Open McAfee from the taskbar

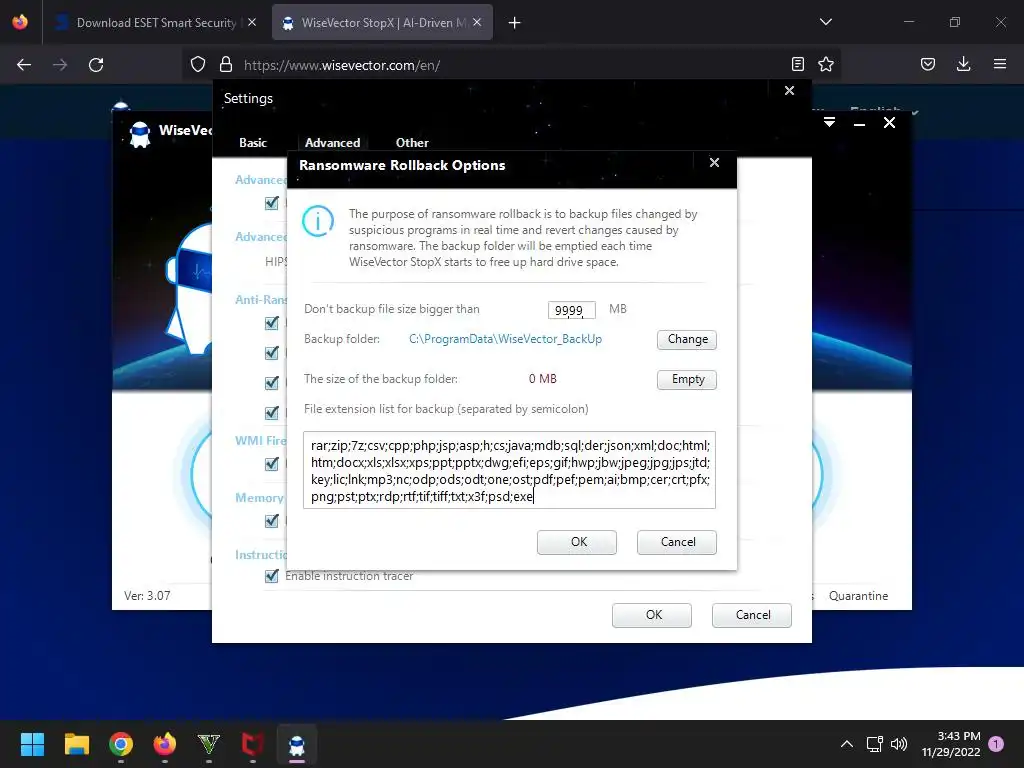252,744
